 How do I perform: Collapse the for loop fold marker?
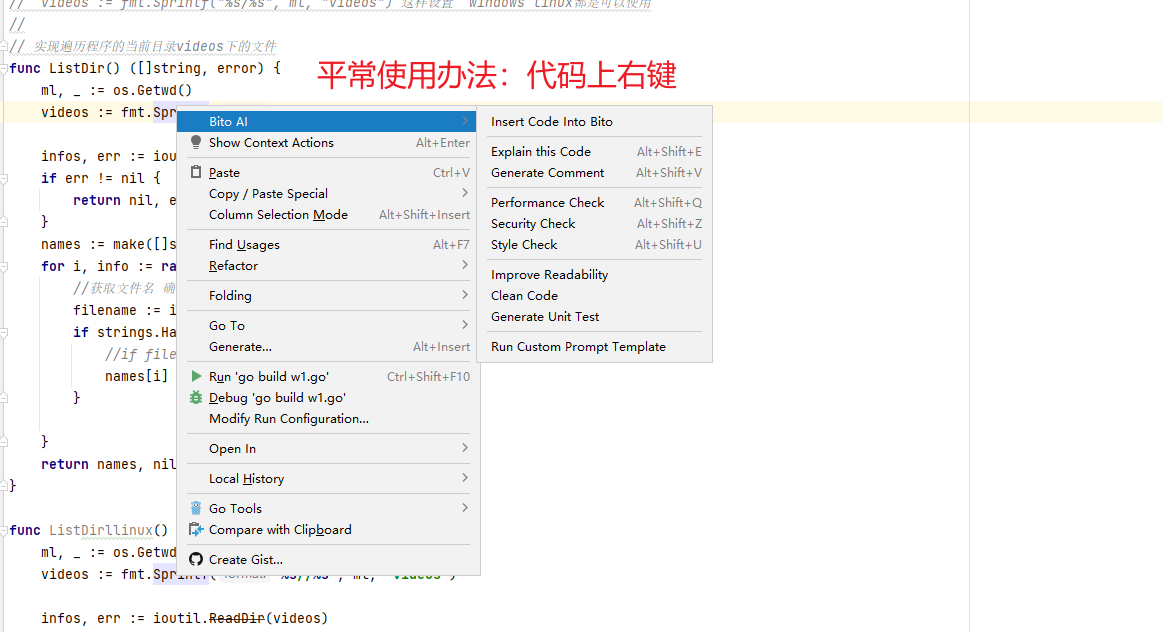4,267
